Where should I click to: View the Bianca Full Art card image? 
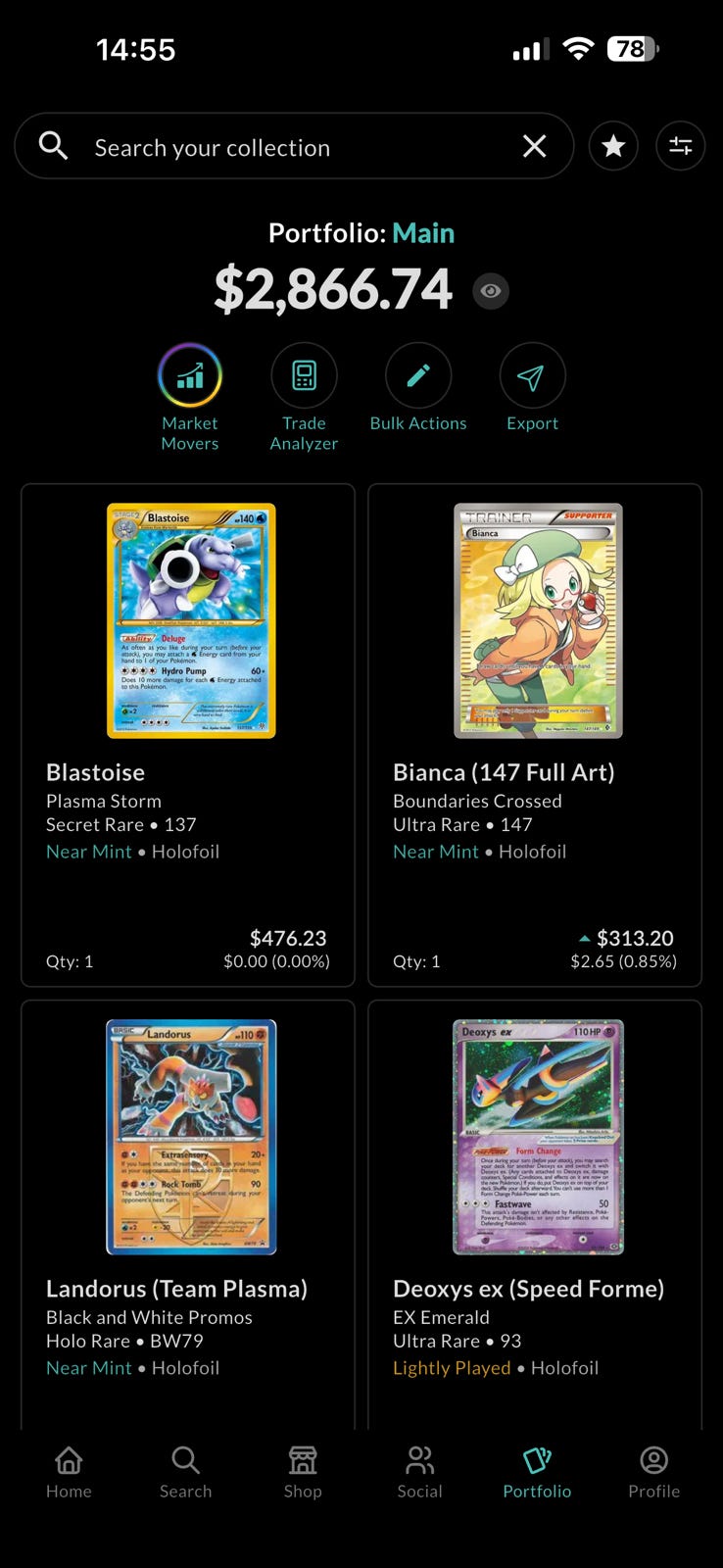click(538, 620)
